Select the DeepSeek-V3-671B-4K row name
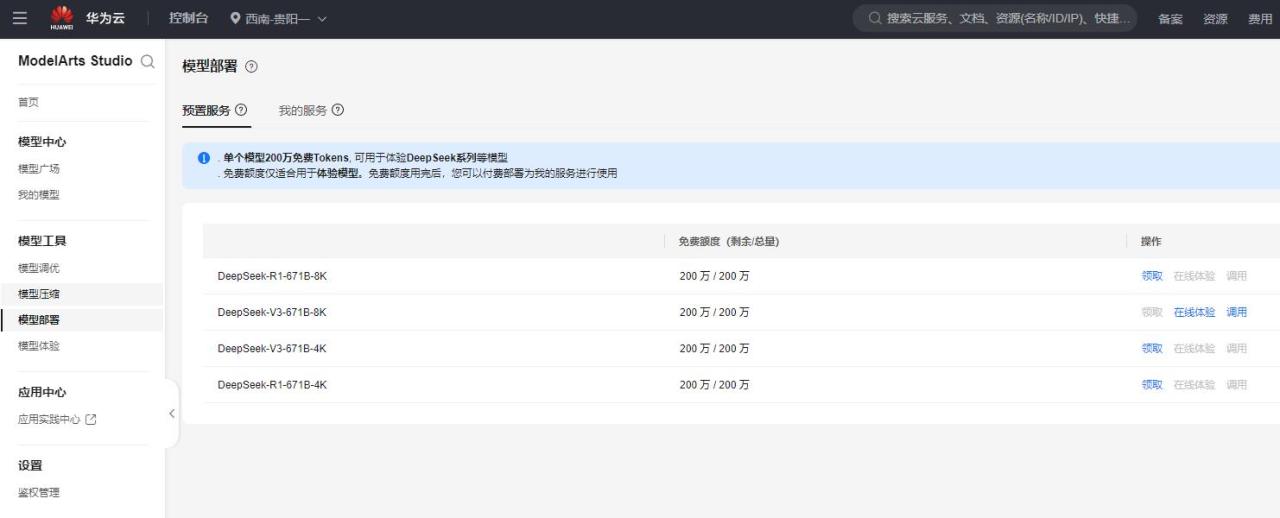 pyautogui.click(x=272, y=348)
